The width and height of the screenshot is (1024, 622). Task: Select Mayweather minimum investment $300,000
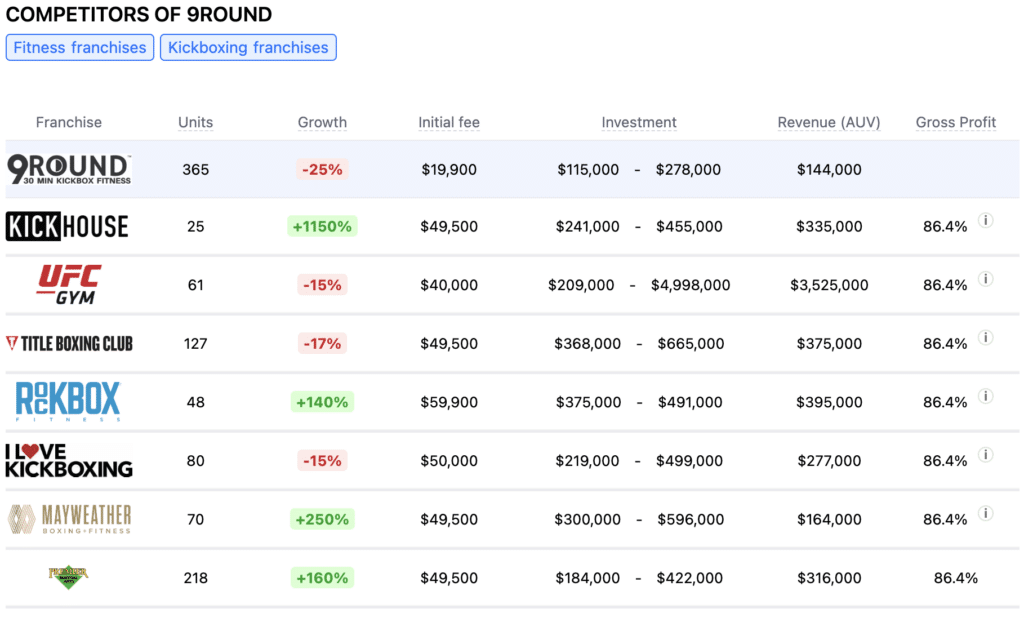587,519
